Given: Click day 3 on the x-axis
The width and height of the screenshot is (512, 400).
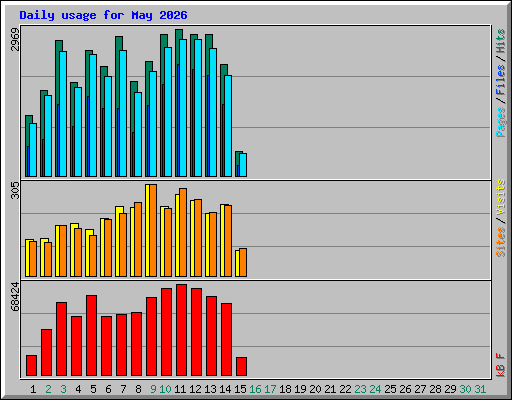Looking at the screenshot, I should point(63,389).
